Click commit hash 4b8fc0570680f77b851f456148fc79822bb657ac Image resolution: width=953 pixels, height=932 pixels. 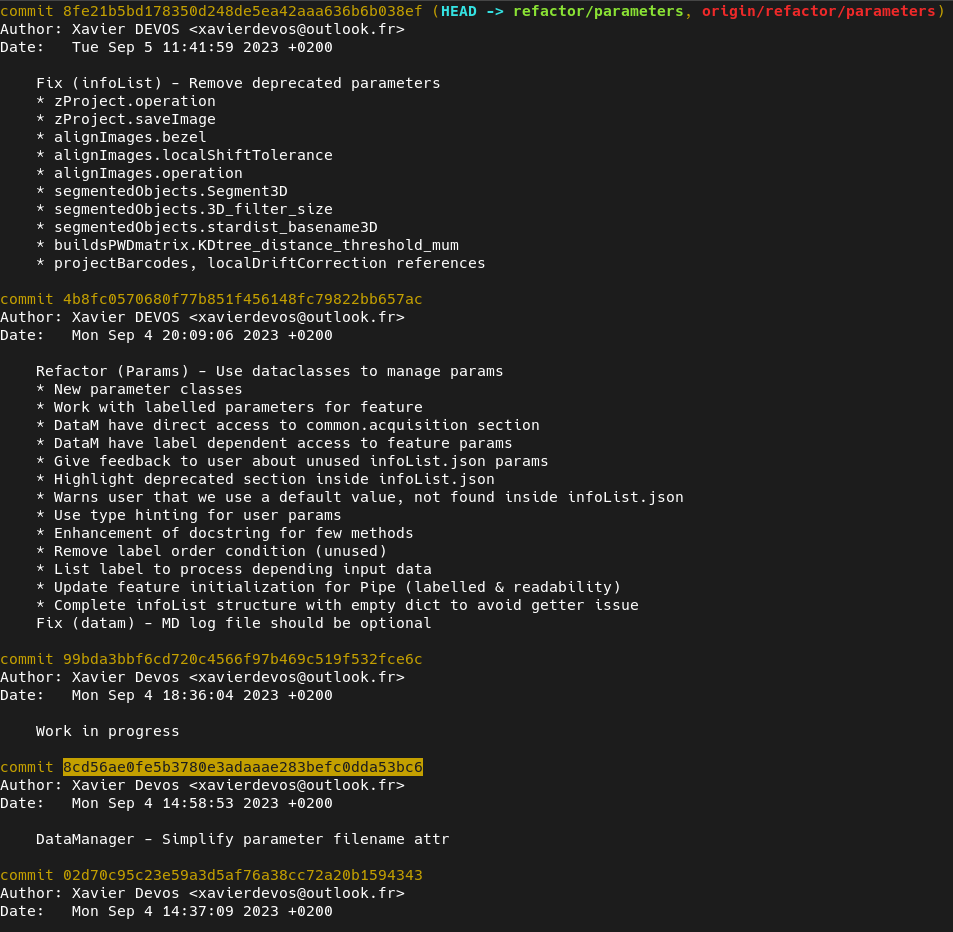243,299
